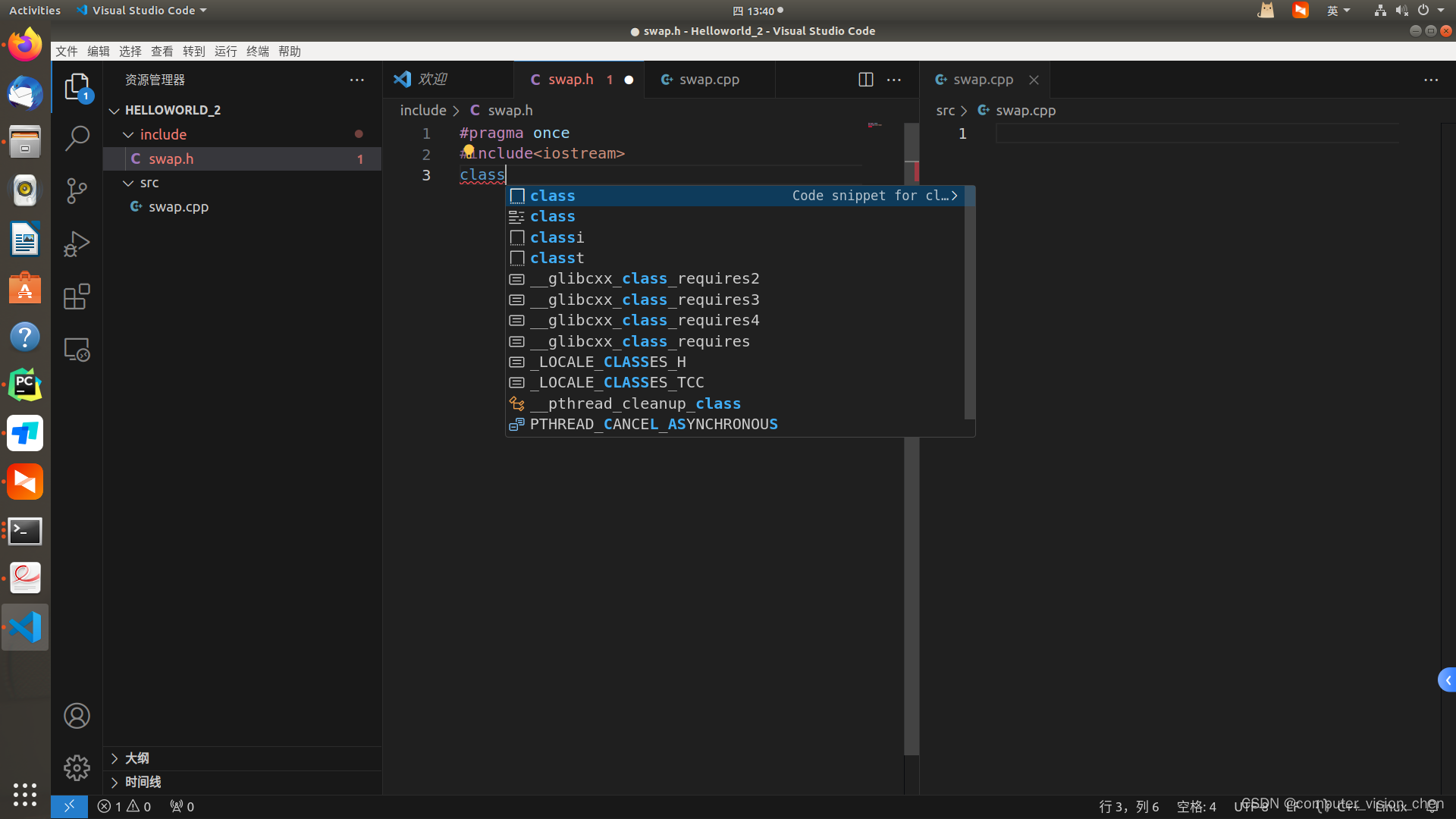
Task: Click the swap.cpp filename in explorer
Action: click(x=178, y=206)
